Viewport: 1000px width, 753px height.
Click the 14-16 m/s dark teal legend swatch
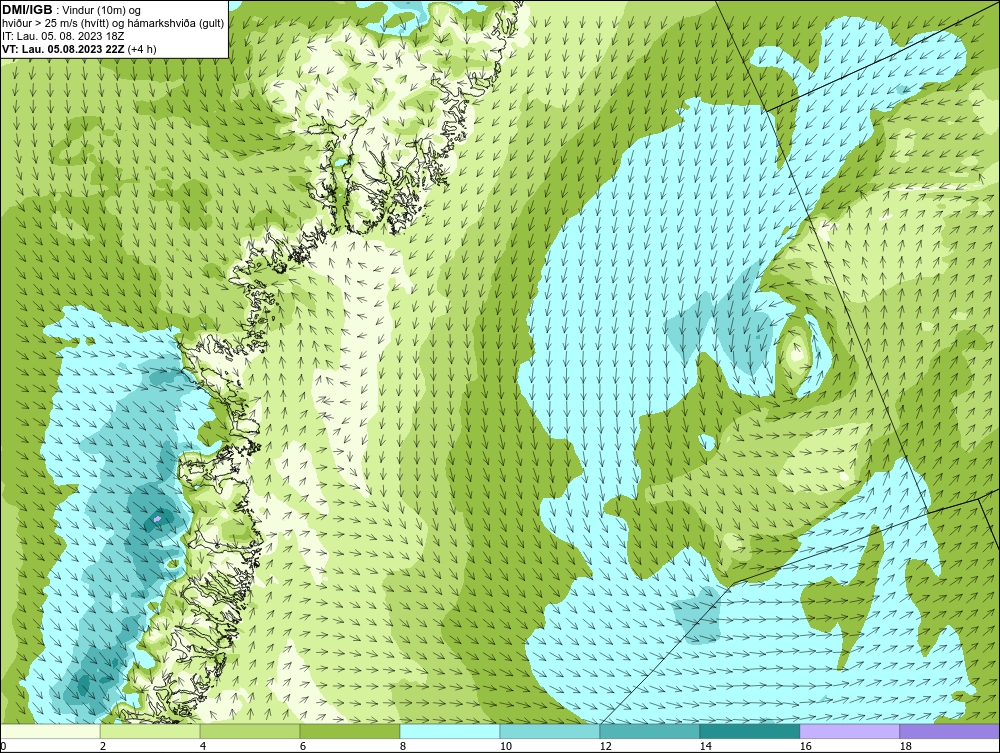[x=749, y=731]
